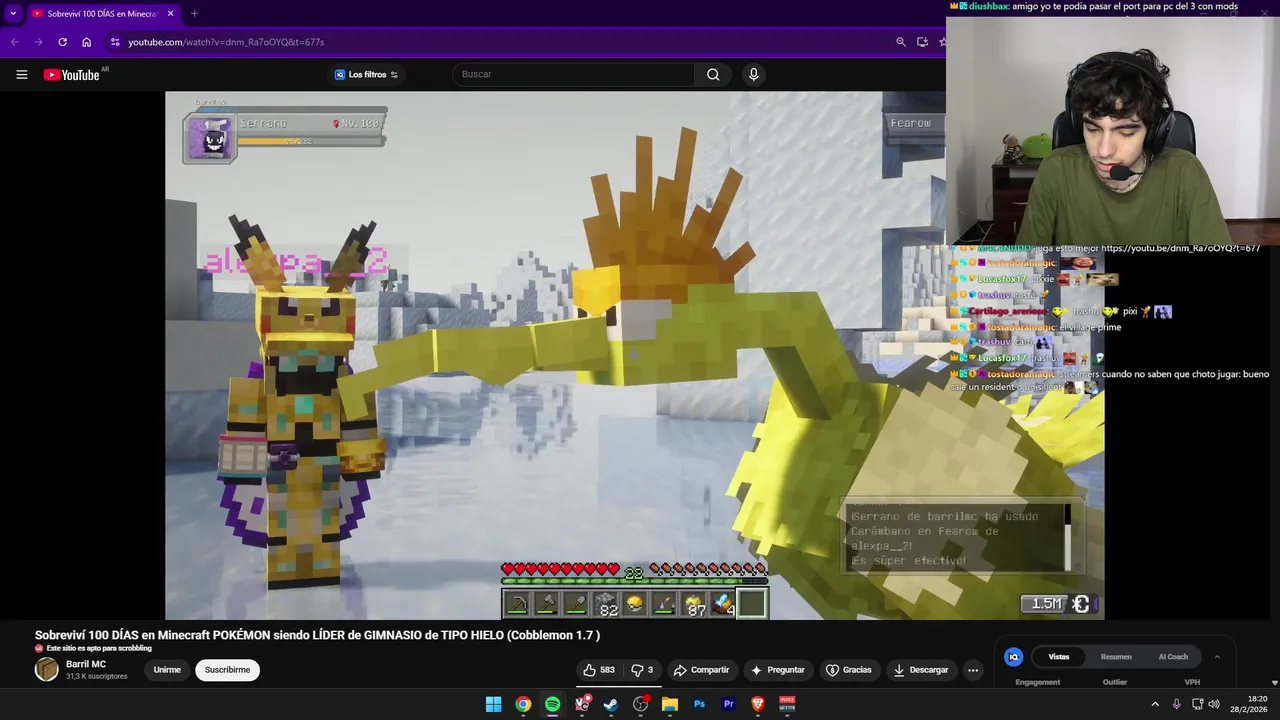
Task: Click the YouTube search magnifier button
Action: click(x=713, y=74)
